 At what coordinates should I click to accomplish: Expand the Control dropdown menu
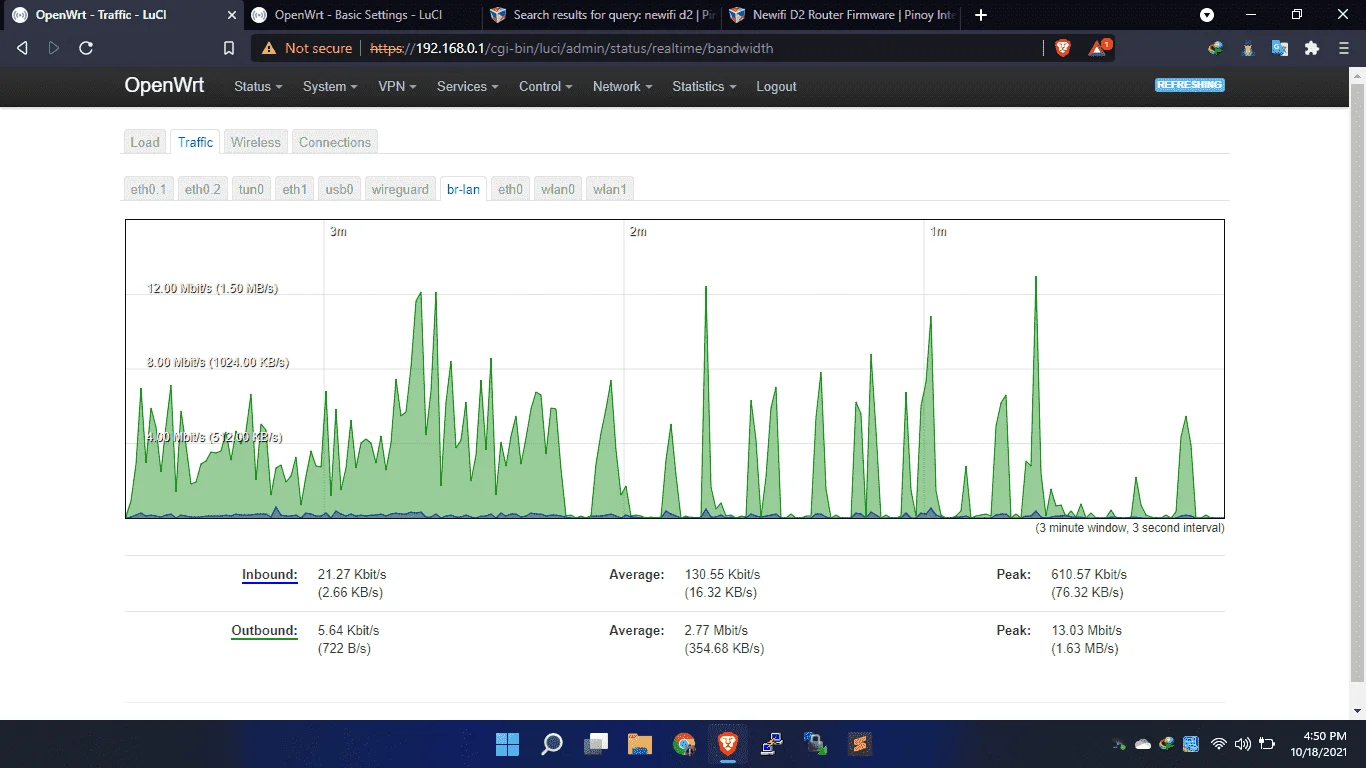[546, 86]
